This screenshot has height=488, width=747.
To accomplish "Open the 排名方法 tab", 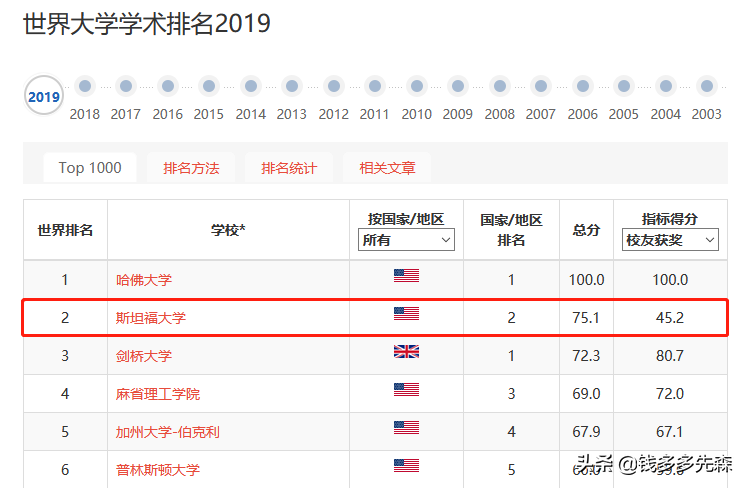I will (x=191, y=168).
